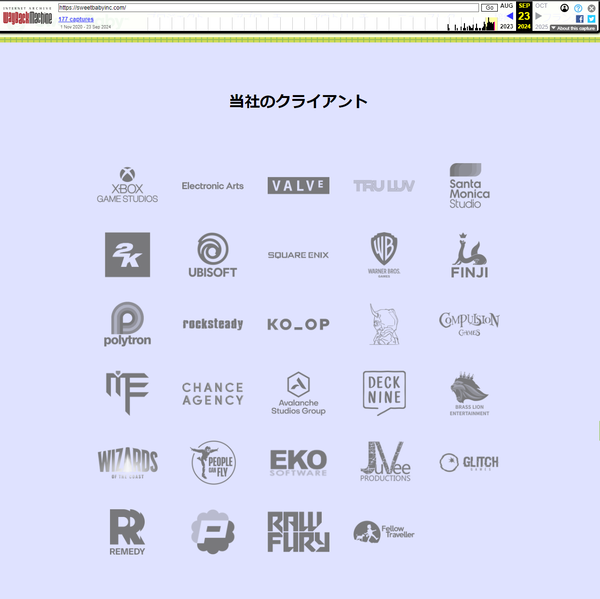Select the Ubisoft logo

(213, 255)
